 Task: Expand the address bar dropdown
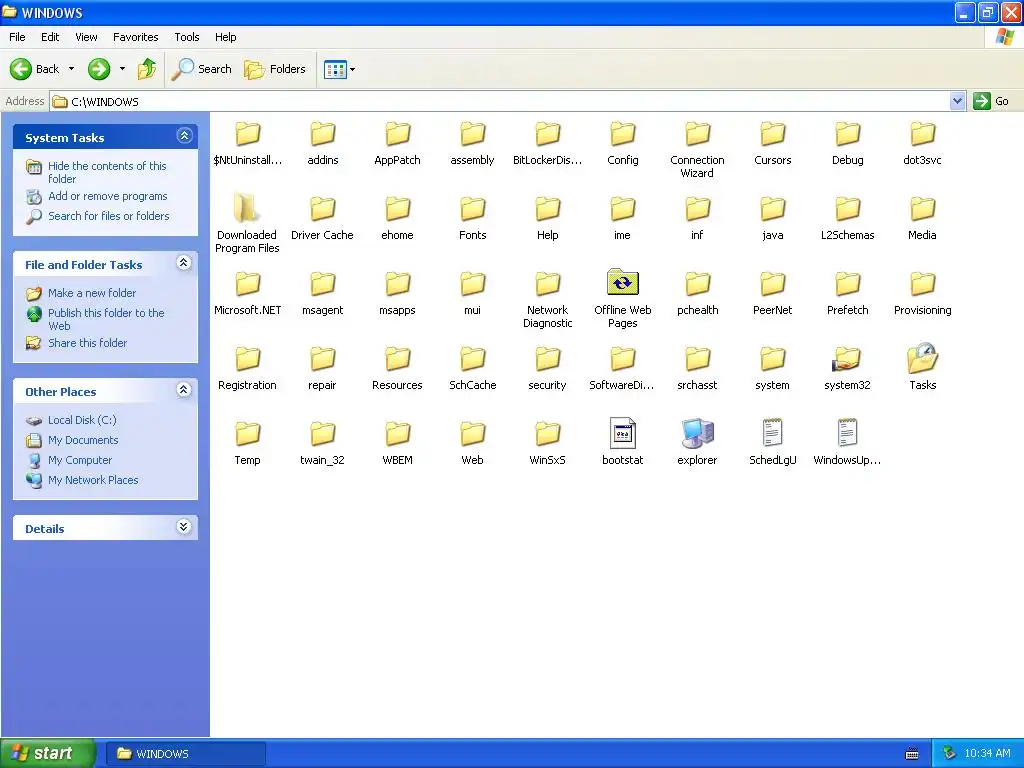[957, 101]
